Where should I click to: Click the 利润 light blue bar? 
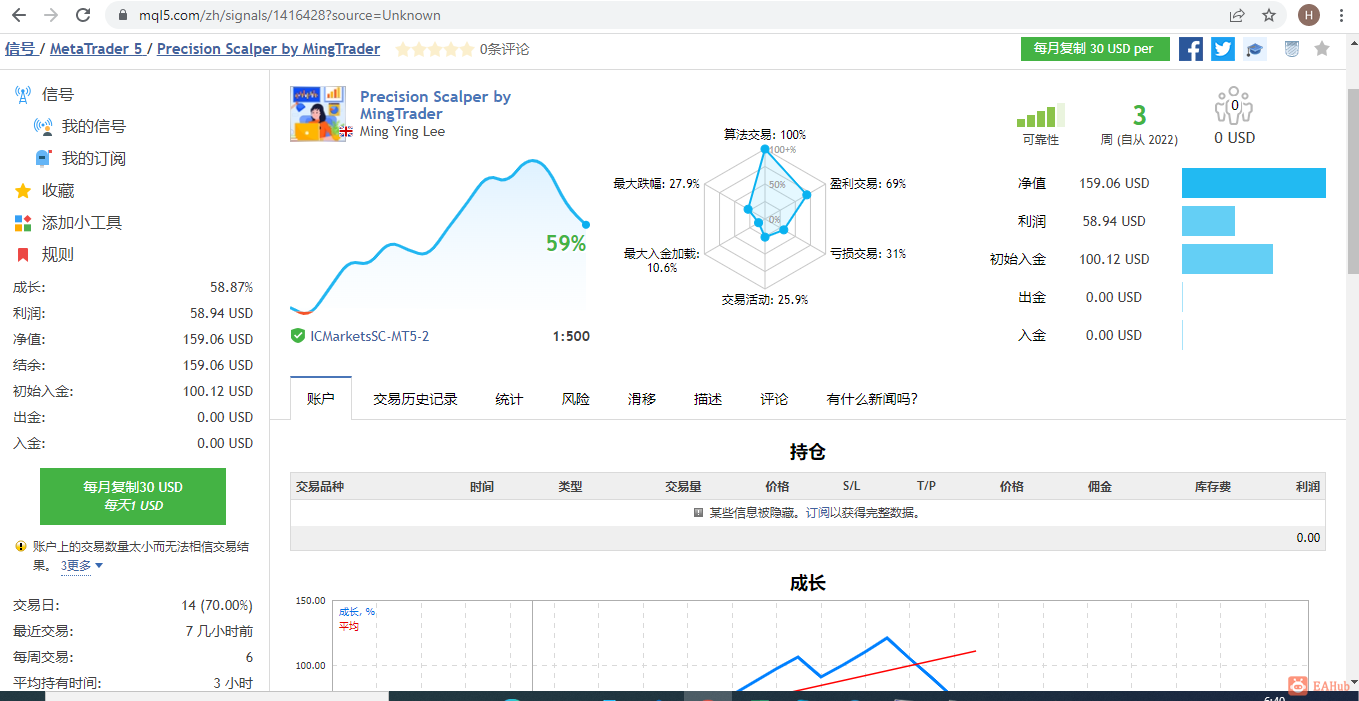(1208, 221)
